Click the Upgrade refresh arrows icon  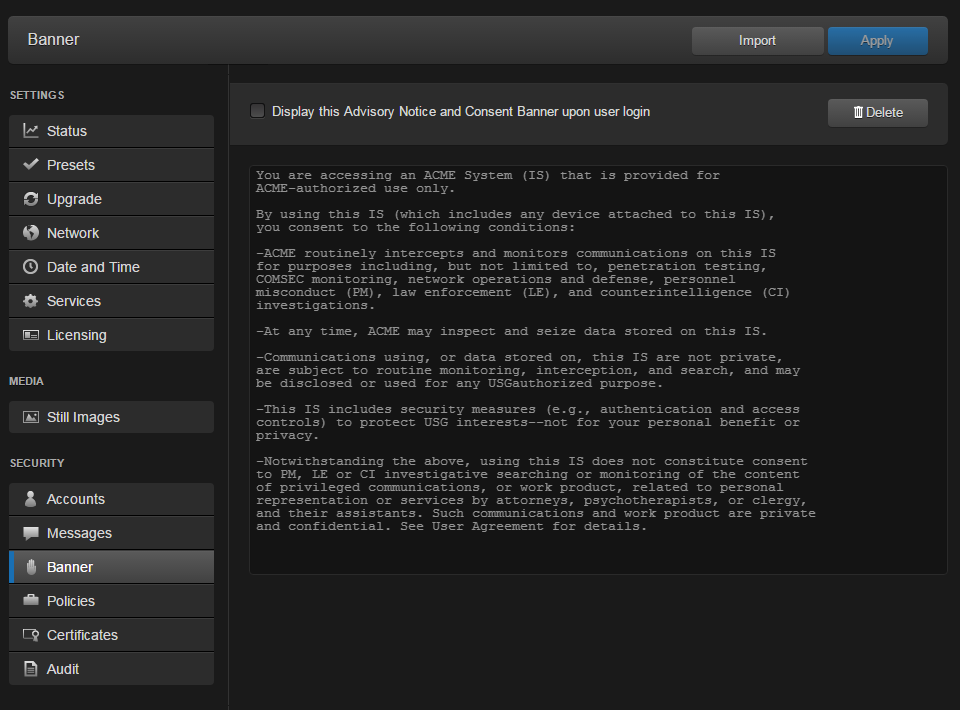pyautogui.click(x=31, y=199)
